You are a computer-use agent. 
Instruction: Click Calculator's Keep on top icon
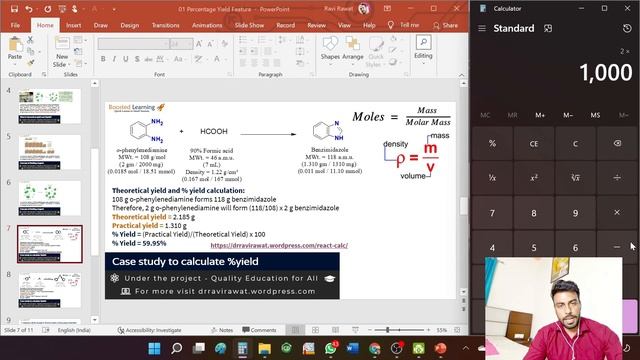[548, 28]
